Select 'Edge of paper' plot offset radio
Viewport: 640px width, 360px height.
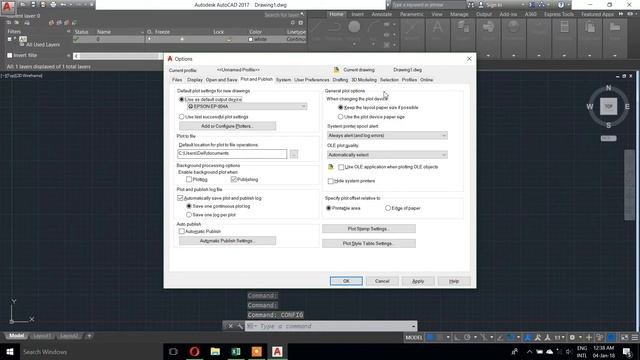tap(388, 208)
